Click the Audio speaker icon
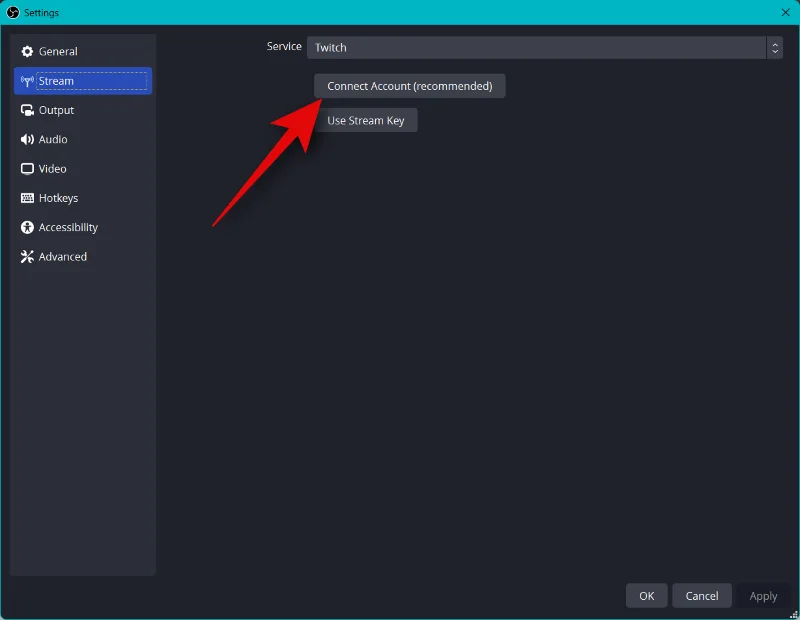This screenshot has height=620, width=800. pos(27,139)
